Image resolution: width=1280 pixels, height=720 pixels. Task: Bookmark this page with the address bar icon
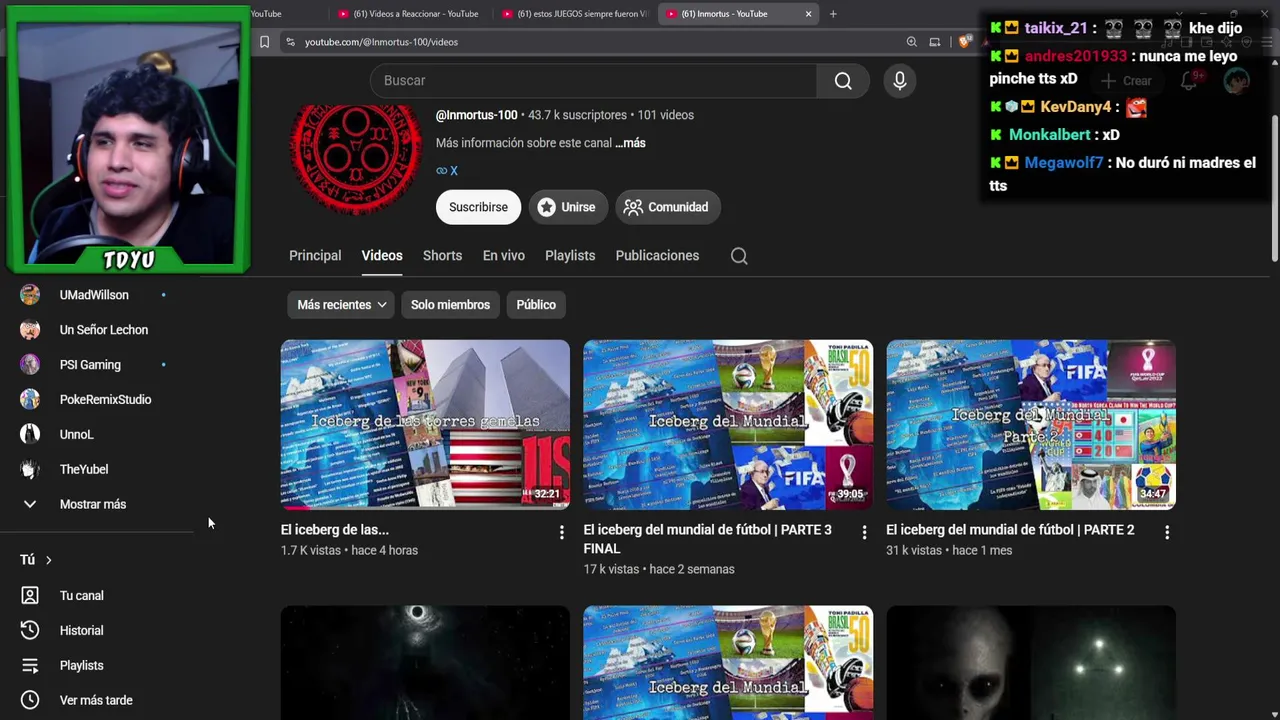(264, 42)
